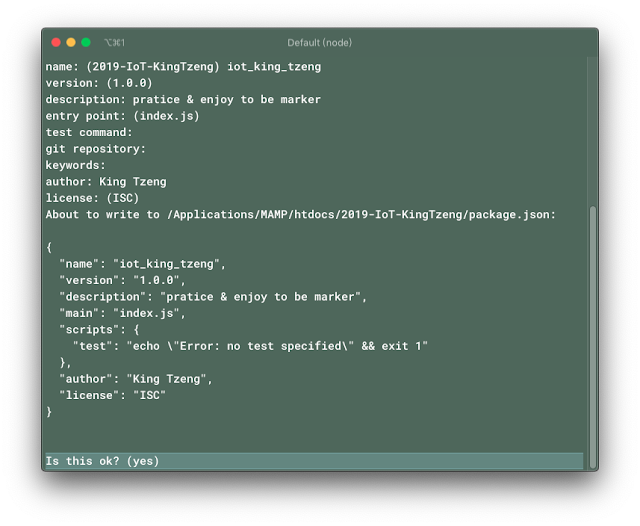Click the ⌥⌘1 window shortcut indicator
Image resolution: width=640 pixels, height=526 pixels.
[x=114, y=42]
